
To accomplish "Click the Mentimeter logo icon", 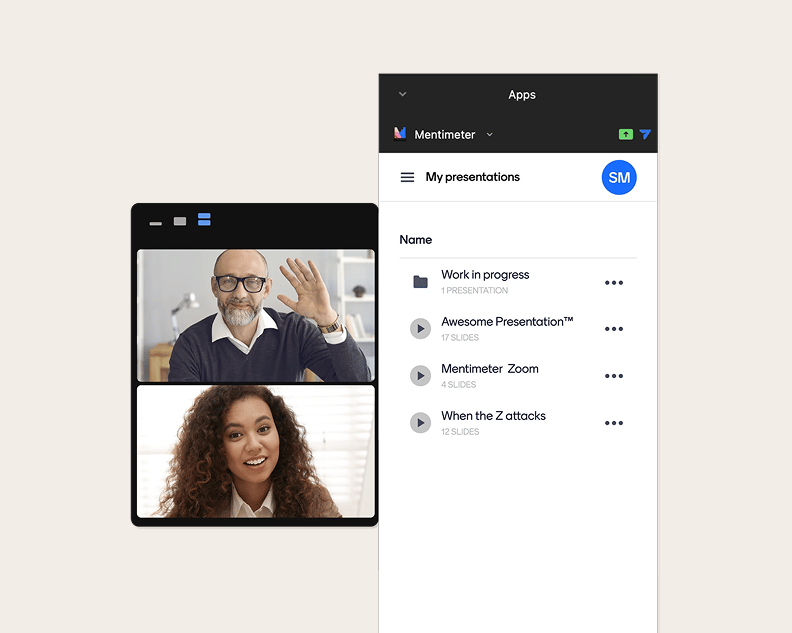I will click(x=400, y=134).
